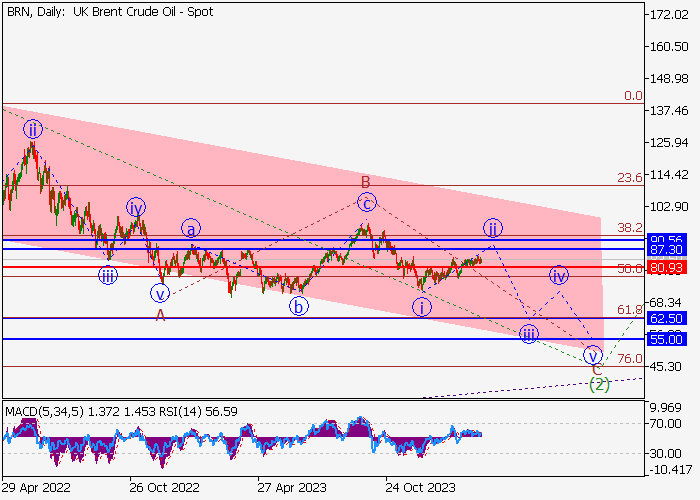This screenshot has height=500, width=700.
Task: Click the 9.969 indicator axis value
Action: [x=665, y=408]
